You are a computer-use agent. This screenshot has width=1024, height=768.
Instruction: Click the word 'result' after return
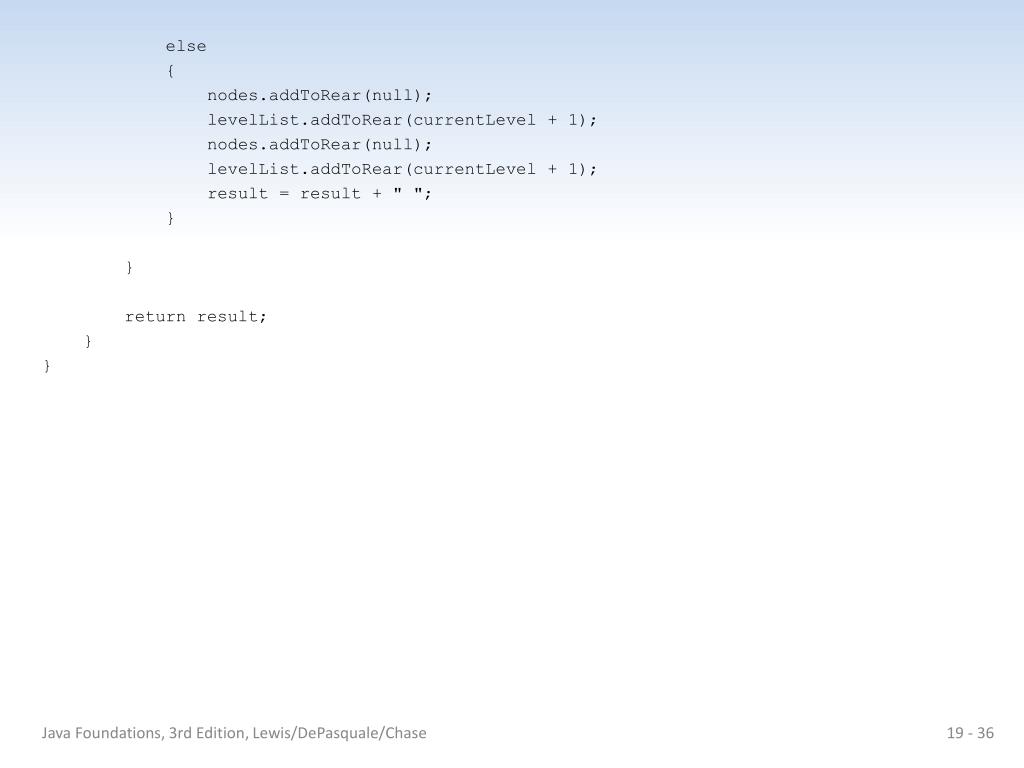(x=227, y=317)
